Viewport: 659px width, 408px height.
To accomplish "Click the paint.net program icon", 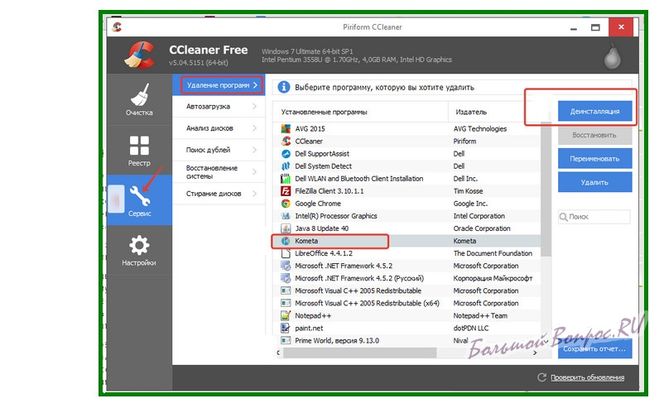I will pos(286,328).
